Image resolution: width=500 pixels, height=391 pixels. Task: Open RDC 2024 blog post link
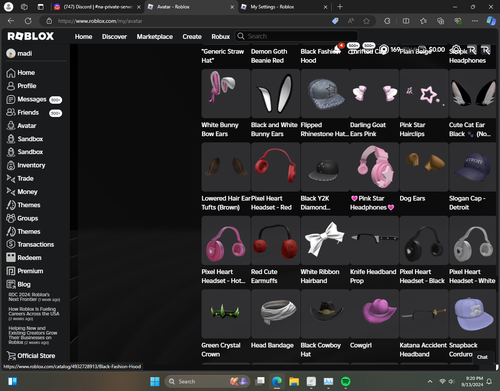tap(34, 297)
